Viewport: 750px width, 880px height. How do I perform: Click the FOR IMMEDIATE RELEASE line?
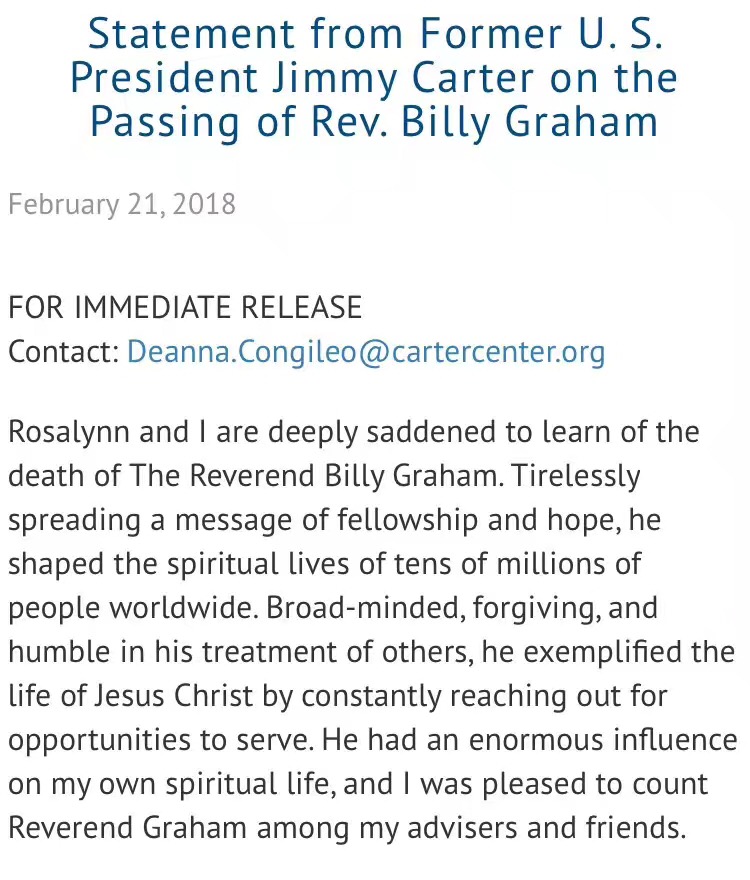[185, 306]
